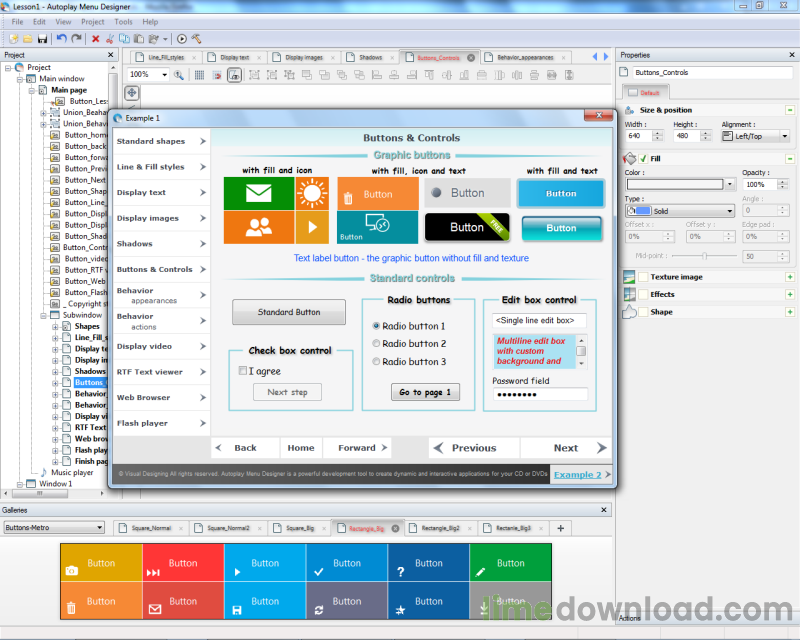
Task: Click the Save icon in main toolbar
Action: pos(42,39)
